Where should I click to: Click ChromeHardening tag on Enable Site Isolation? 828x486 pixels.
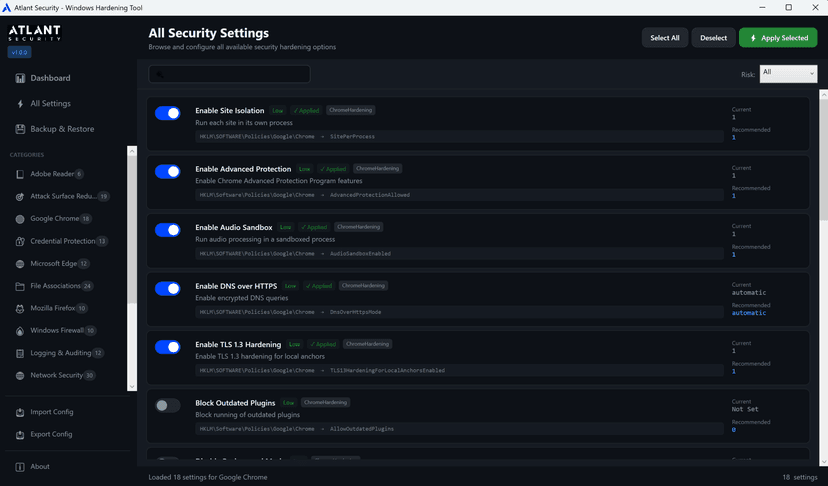[351, 110]
